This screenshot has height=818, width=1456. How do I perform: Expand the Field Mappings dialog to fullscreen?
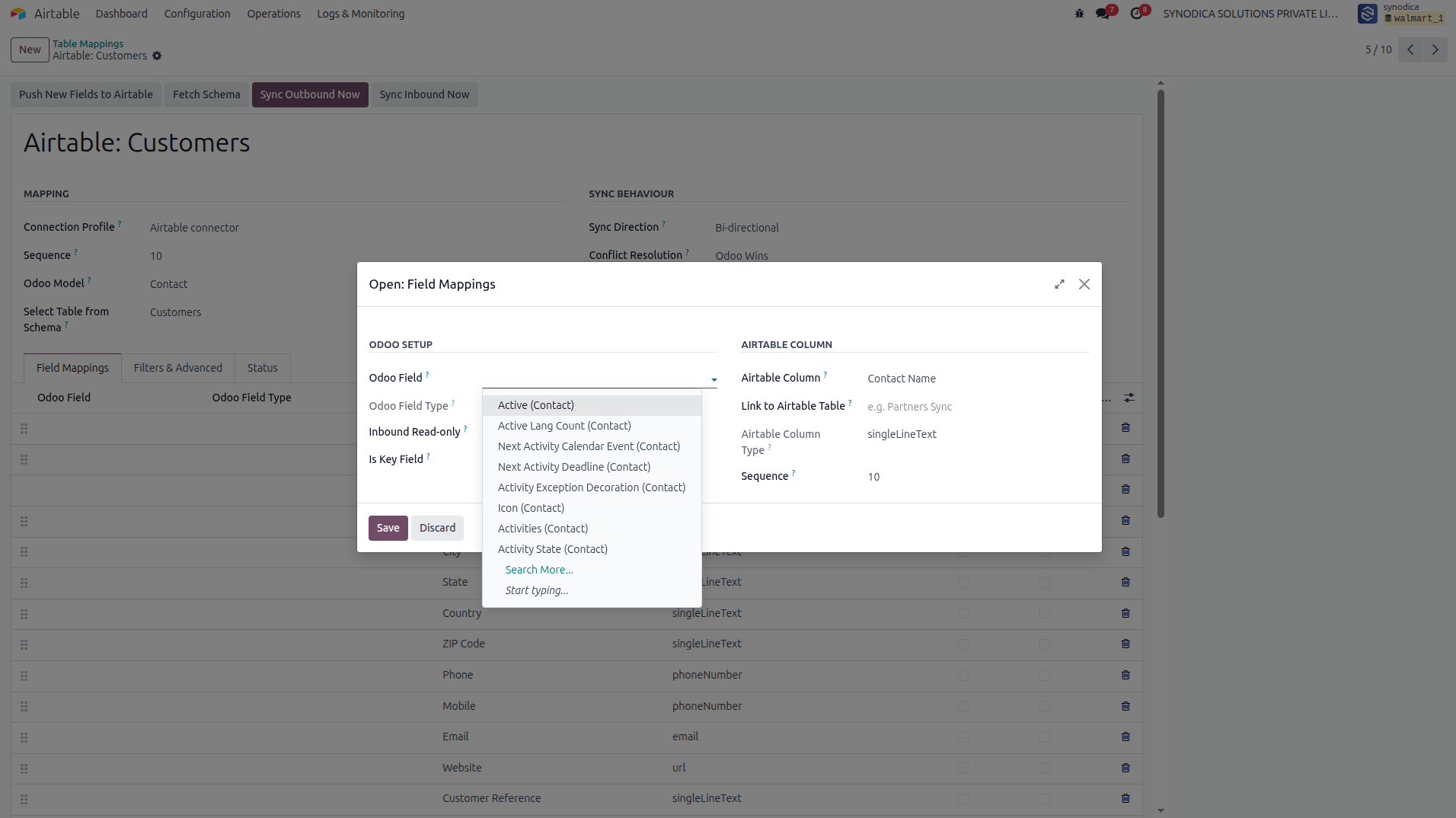click(x=1059, y=284)
